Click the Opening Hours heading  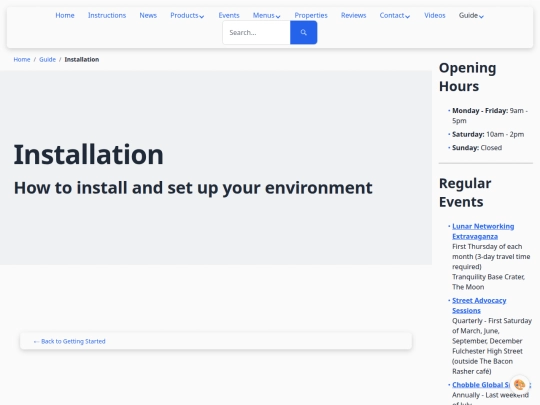[x=467, y=77]
